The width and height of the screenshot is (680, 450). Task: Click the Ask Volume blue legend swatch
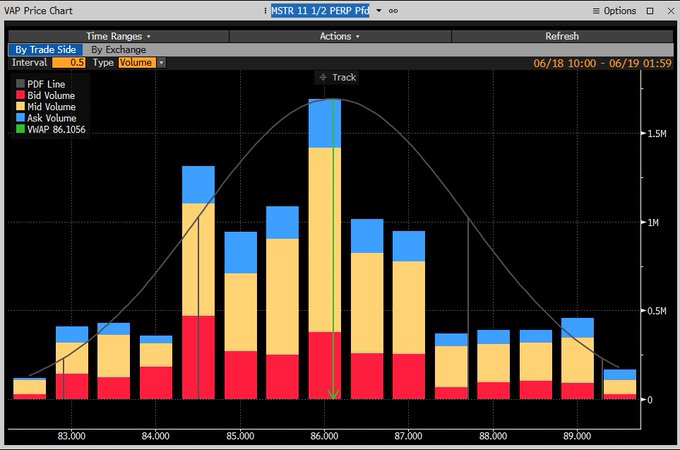tap(20, 117)
